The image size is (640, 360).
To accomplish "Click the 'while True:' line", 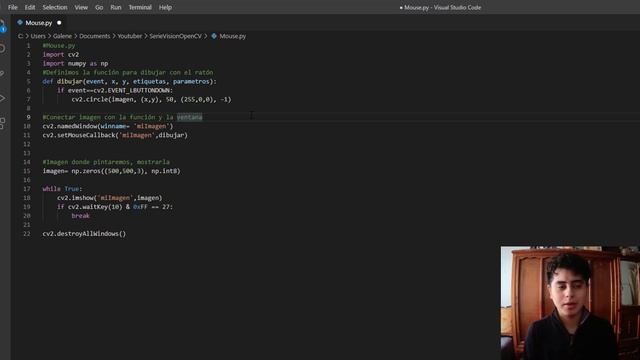I will coord(62,189).
